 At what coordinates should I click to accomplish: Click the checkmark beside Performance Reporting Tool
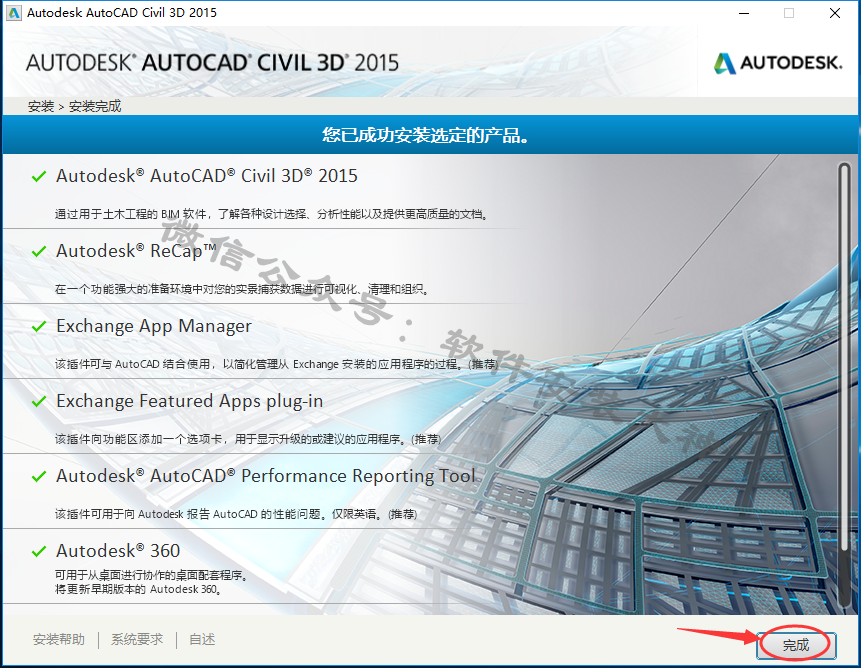click(39, 476)
